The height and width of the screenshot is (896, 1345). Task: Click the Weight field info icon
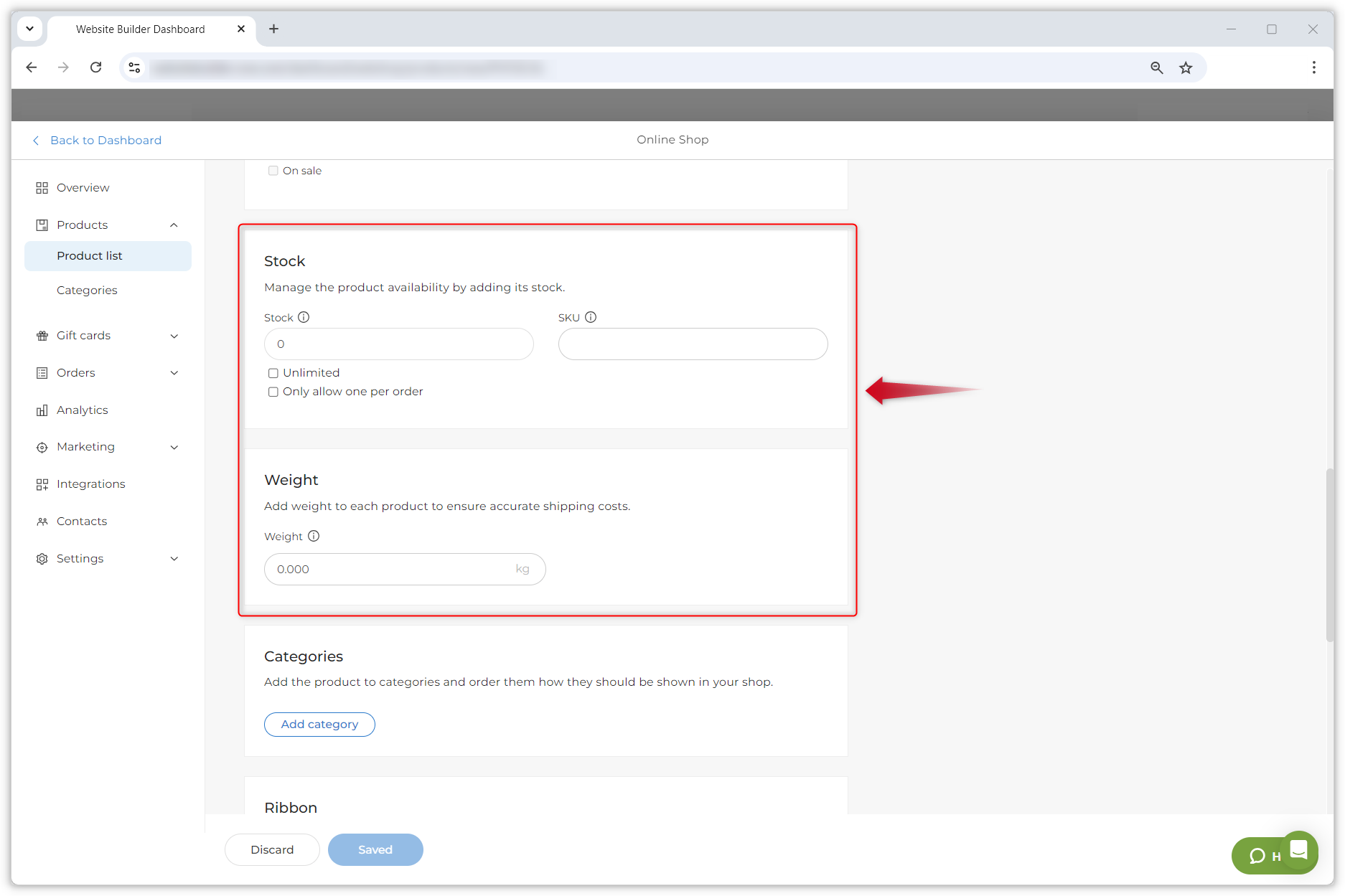314,536
